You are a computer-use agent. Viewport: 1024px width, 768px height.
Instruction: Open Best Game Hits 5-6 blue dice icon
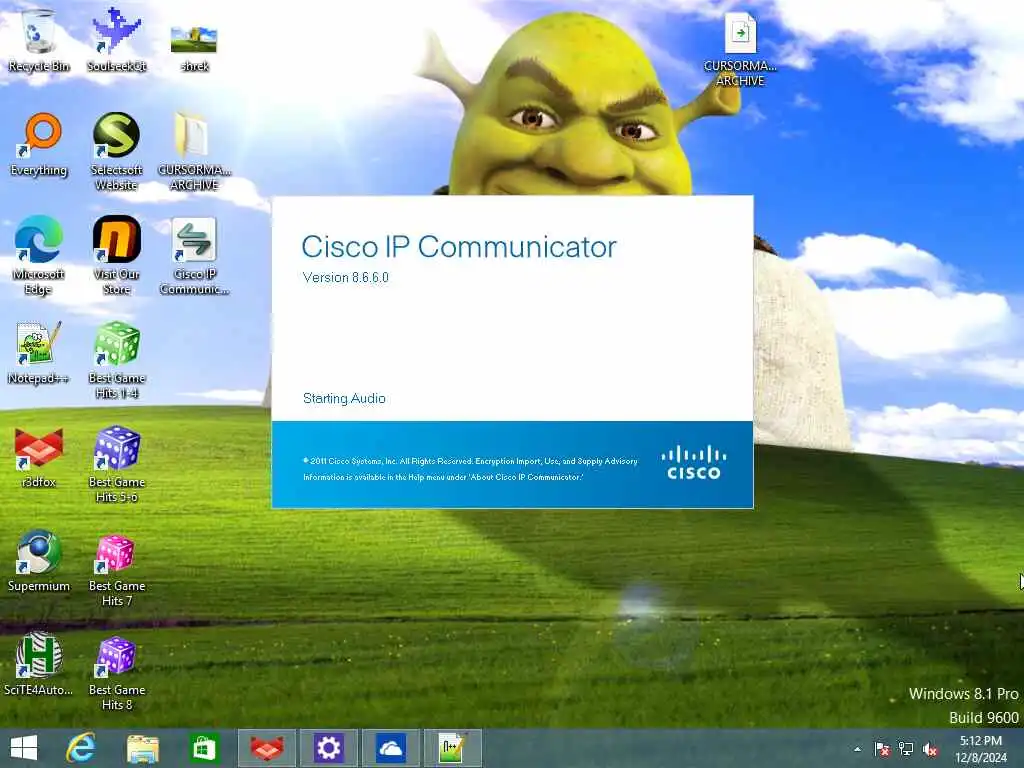coord(116,464)
